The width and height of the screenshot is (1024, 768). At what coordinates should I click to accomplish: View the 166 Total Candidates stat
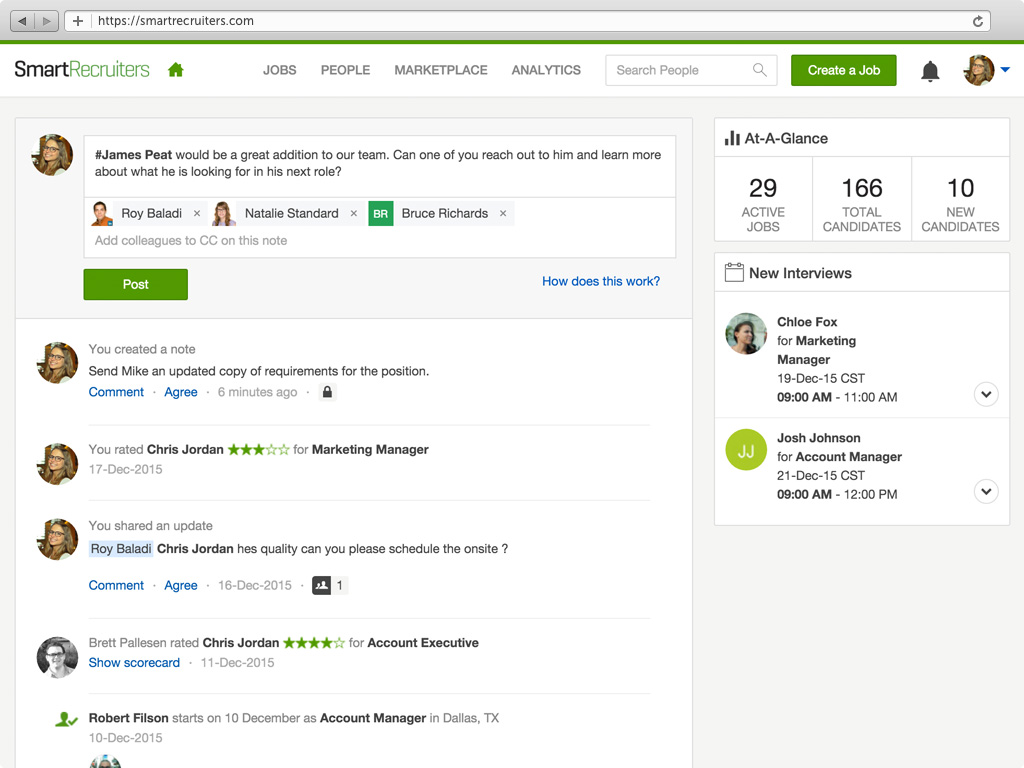coord(862,203)
